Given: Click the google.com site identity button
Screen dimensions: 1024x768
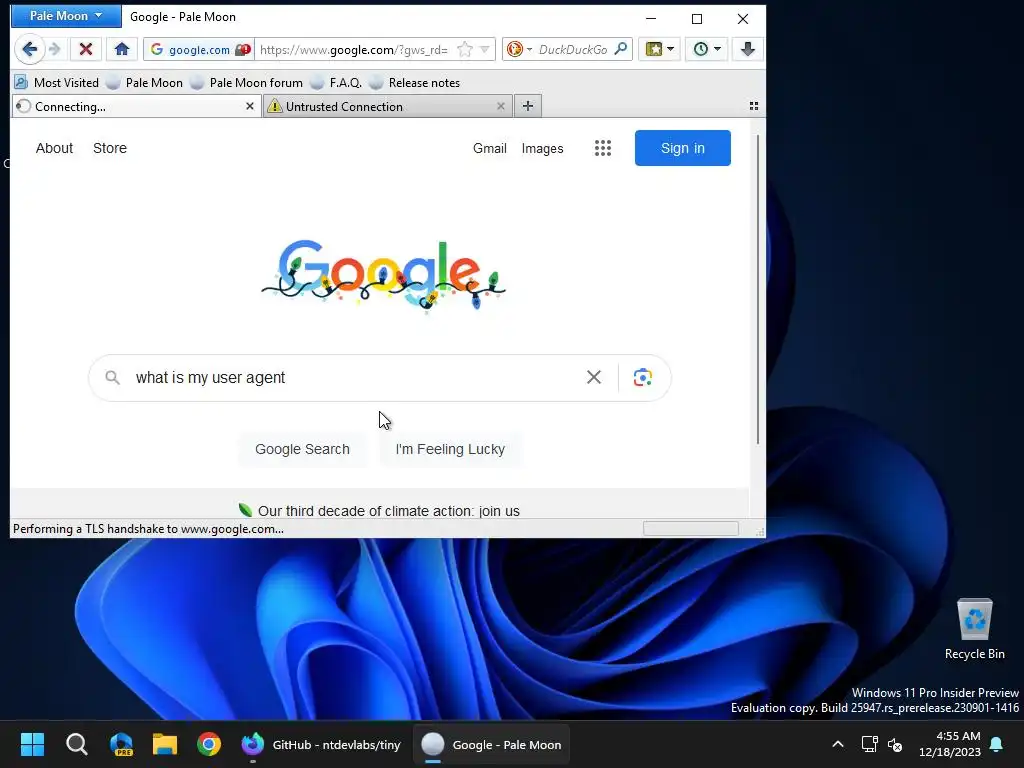Looking at the screenshot, I should [x=199, y=50].
